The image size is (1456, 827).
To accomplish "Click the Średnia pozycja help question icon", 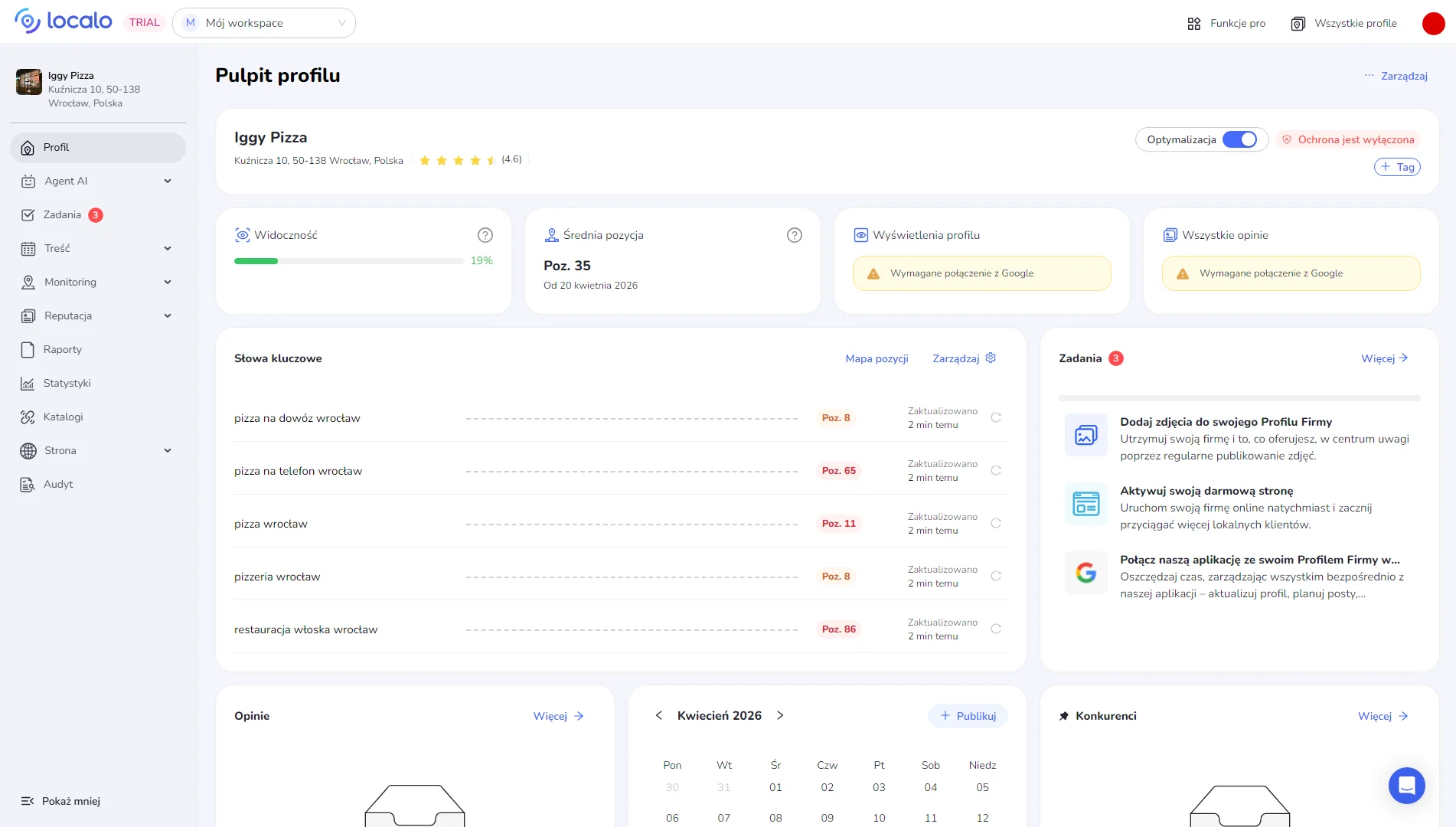I will tap(795, 235).
